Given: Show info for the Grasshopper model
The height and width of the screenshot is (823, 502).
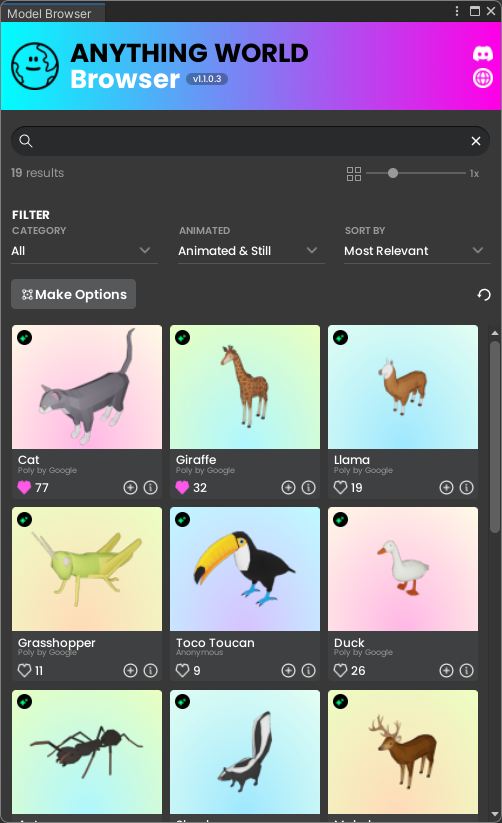Looking at the screenshot, I should (151, 670).
